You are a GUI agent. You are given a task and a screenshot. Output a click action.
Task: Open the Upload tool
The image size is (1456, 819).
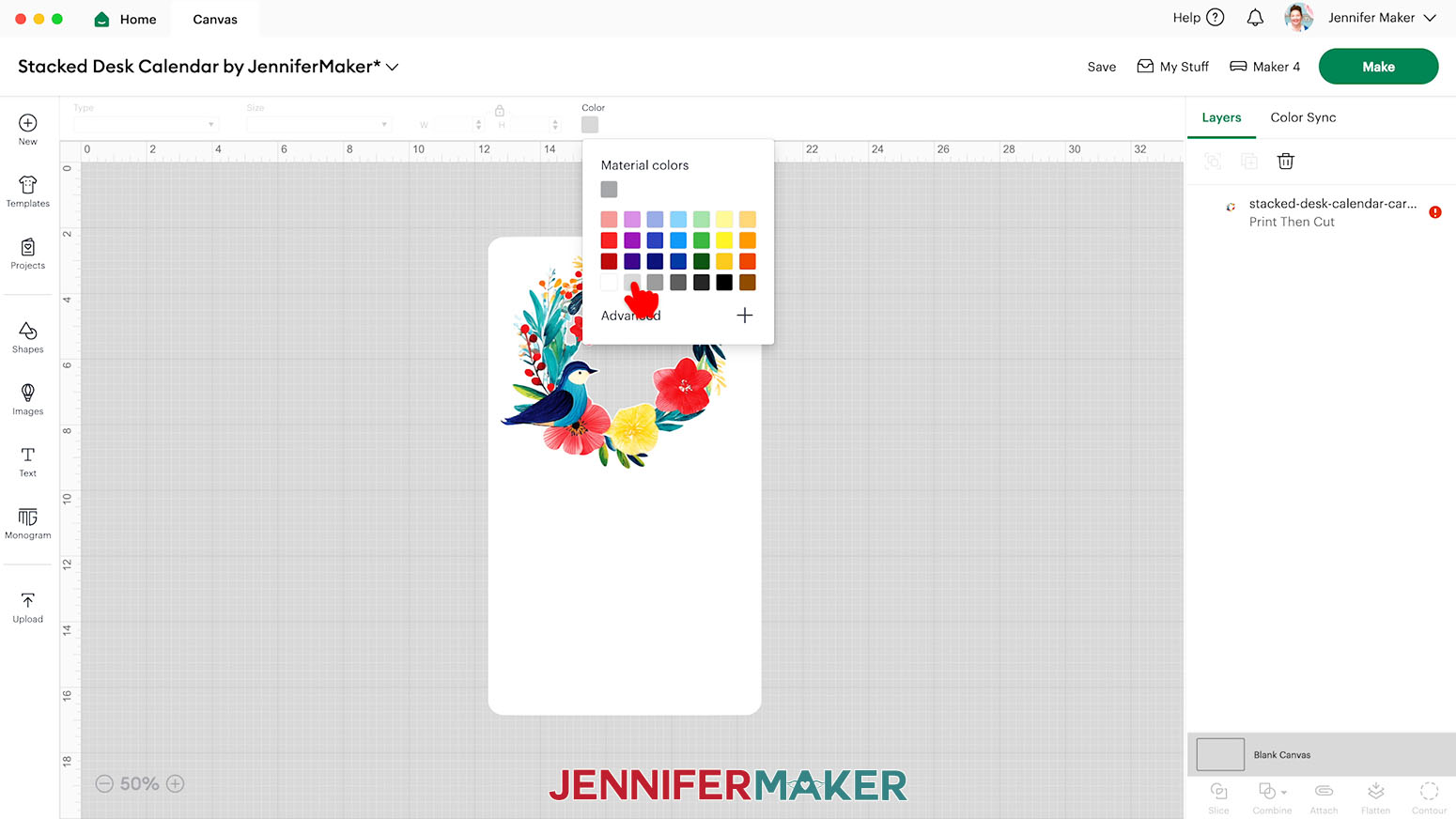click(x=28, y=608)
